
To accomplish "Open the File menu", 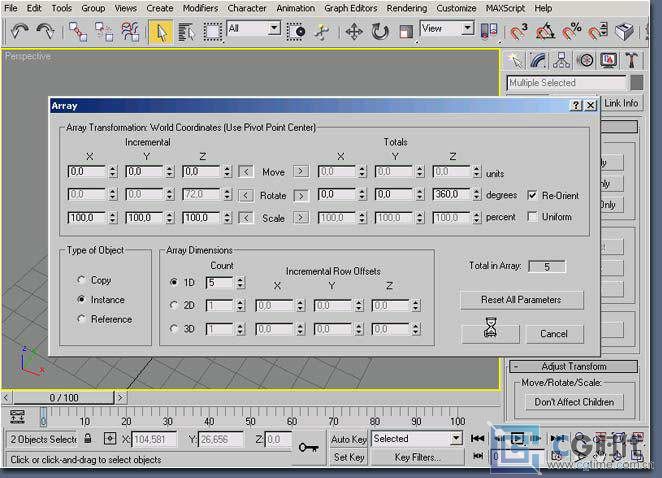I will point(11,8).
